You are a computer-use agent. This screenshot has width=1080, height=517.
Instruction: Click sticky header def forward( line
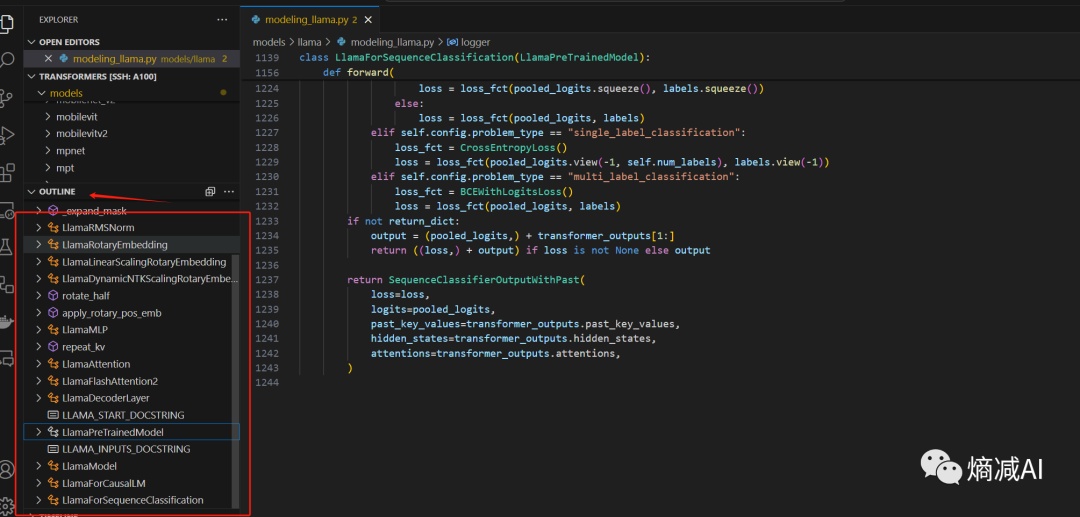[357, 72]
